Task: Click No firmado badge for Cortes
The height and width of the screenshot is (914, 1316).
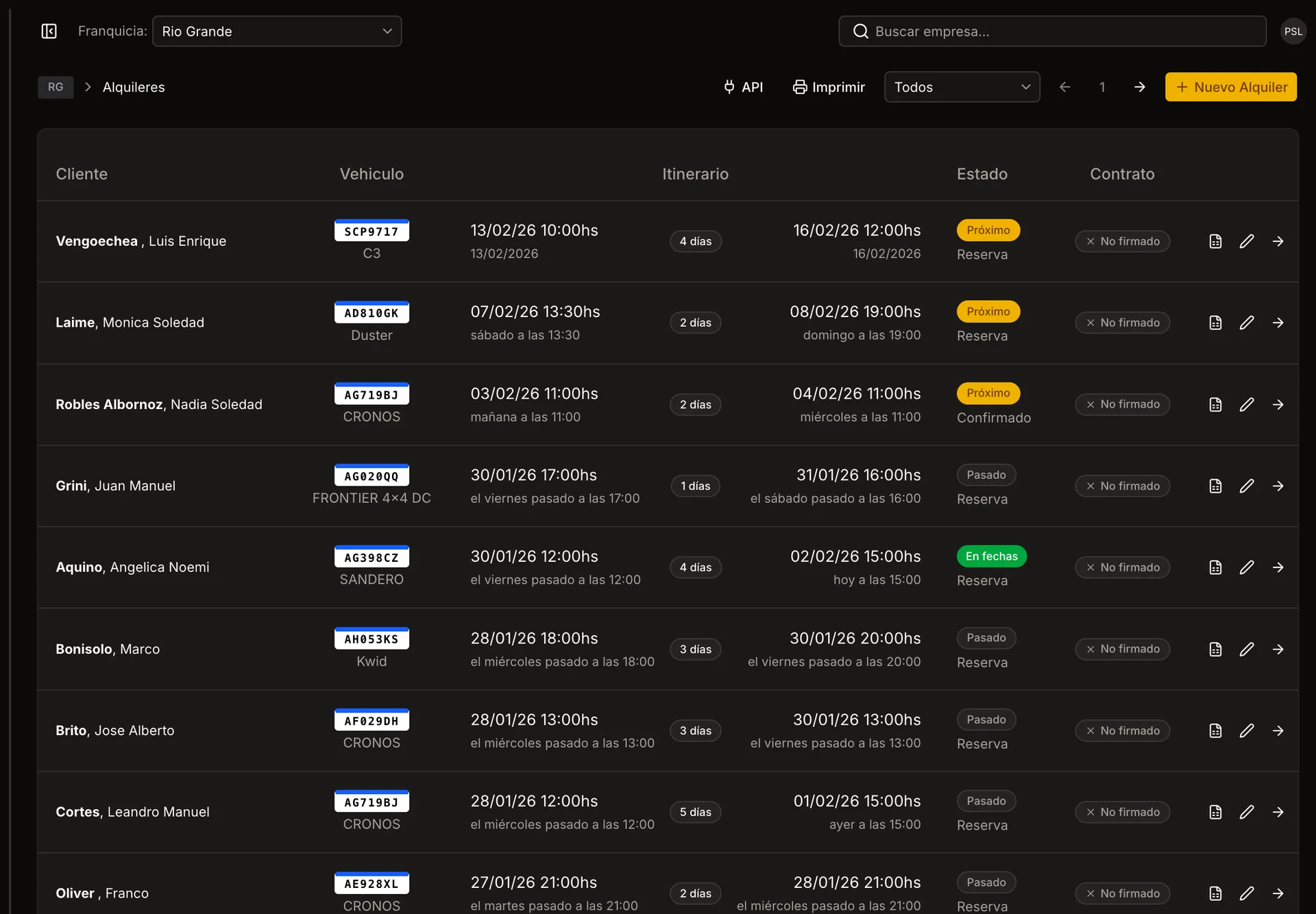Action: (x=1122, y=812)
